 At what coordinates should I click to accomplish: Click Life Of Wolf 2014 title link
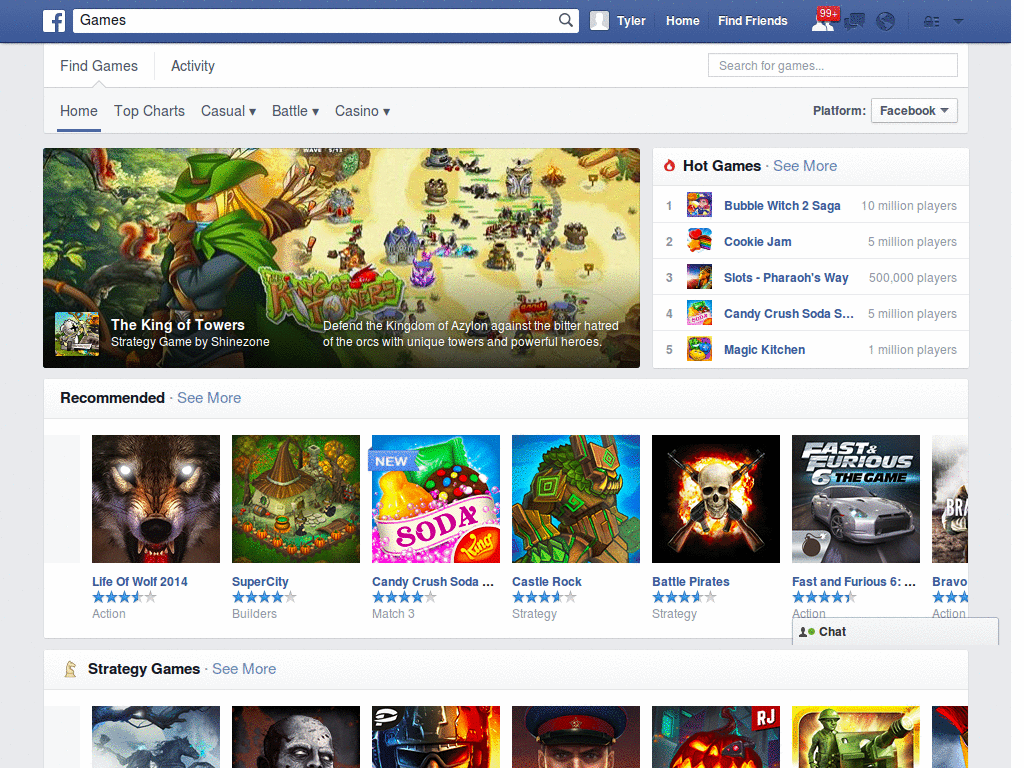point(140,581)
